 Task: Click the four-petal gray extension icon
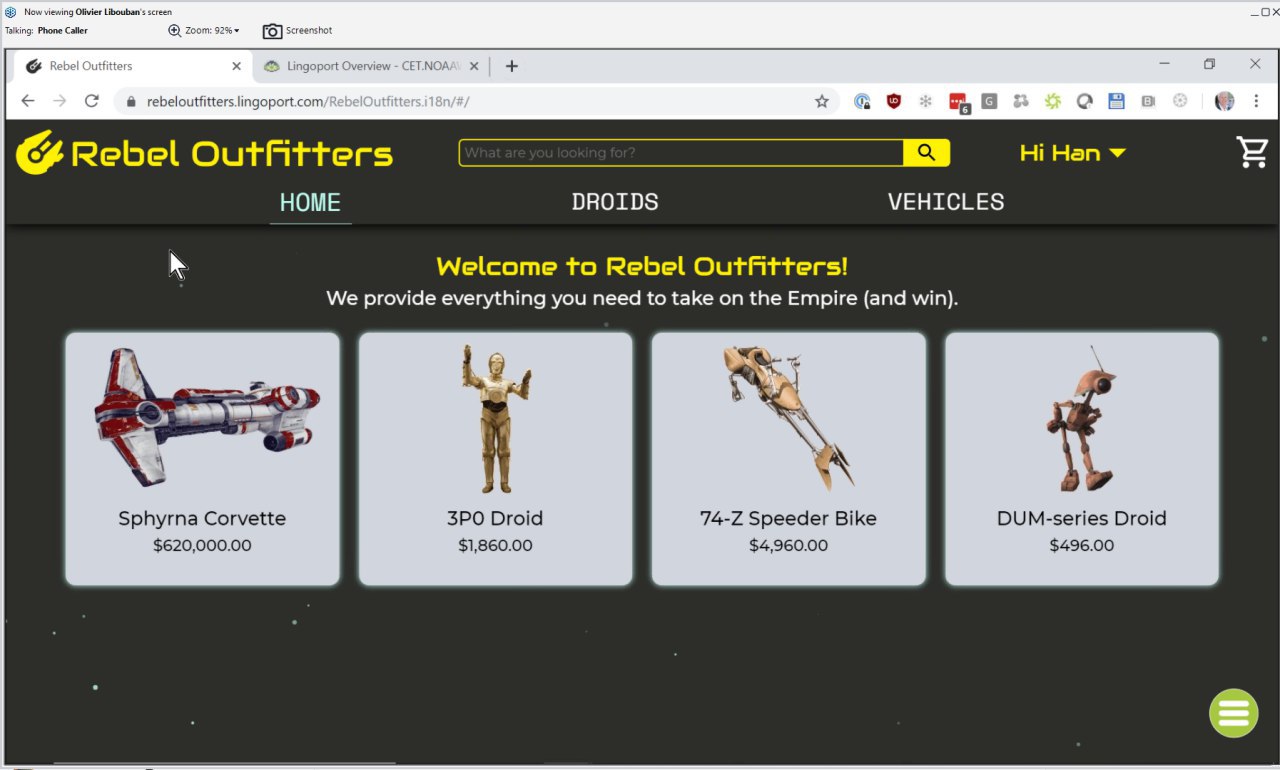click(x=1020, y=101)
